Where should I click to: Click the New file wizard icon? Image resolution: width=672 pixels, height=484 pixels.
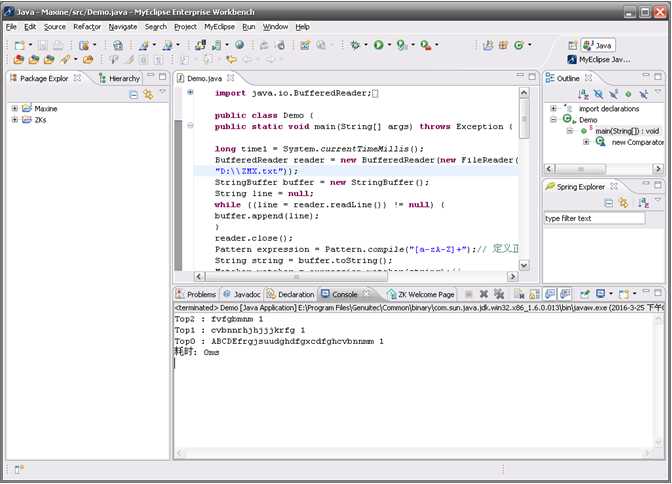[x=19, y=45]
